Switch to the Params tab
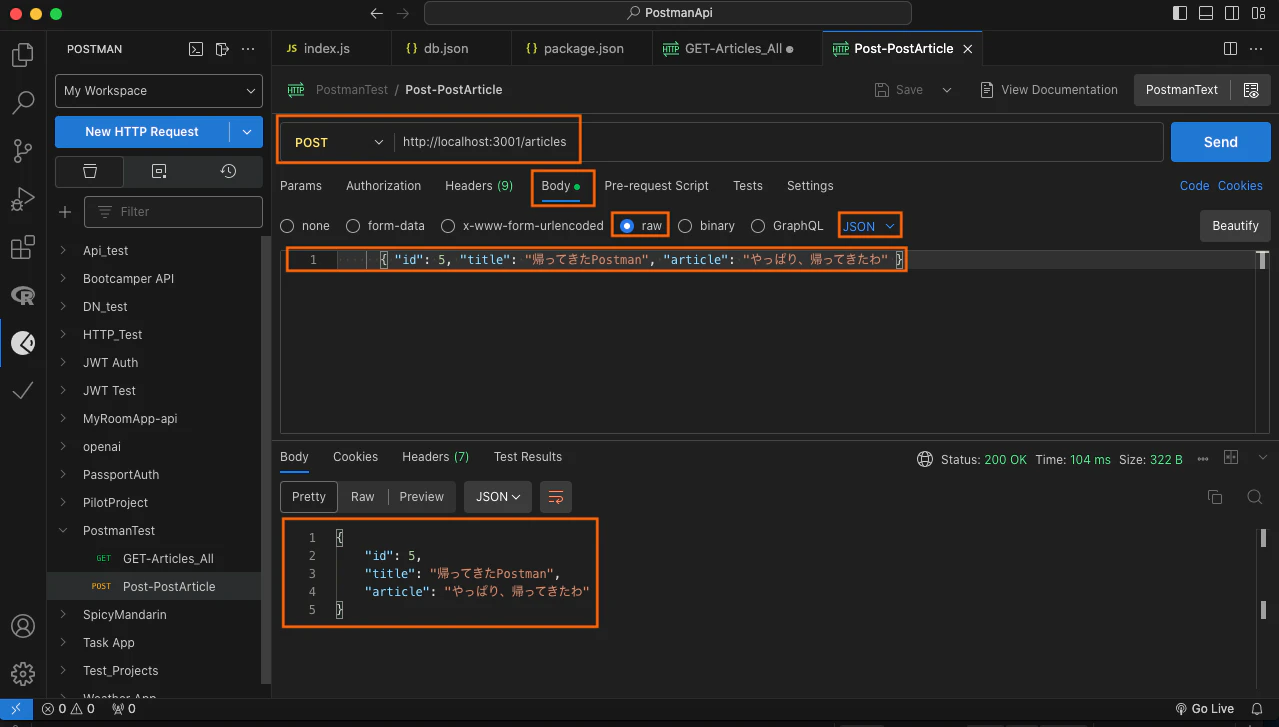Image resolution: width=1279 pixels, height=727 pixels. pos(301,186)
